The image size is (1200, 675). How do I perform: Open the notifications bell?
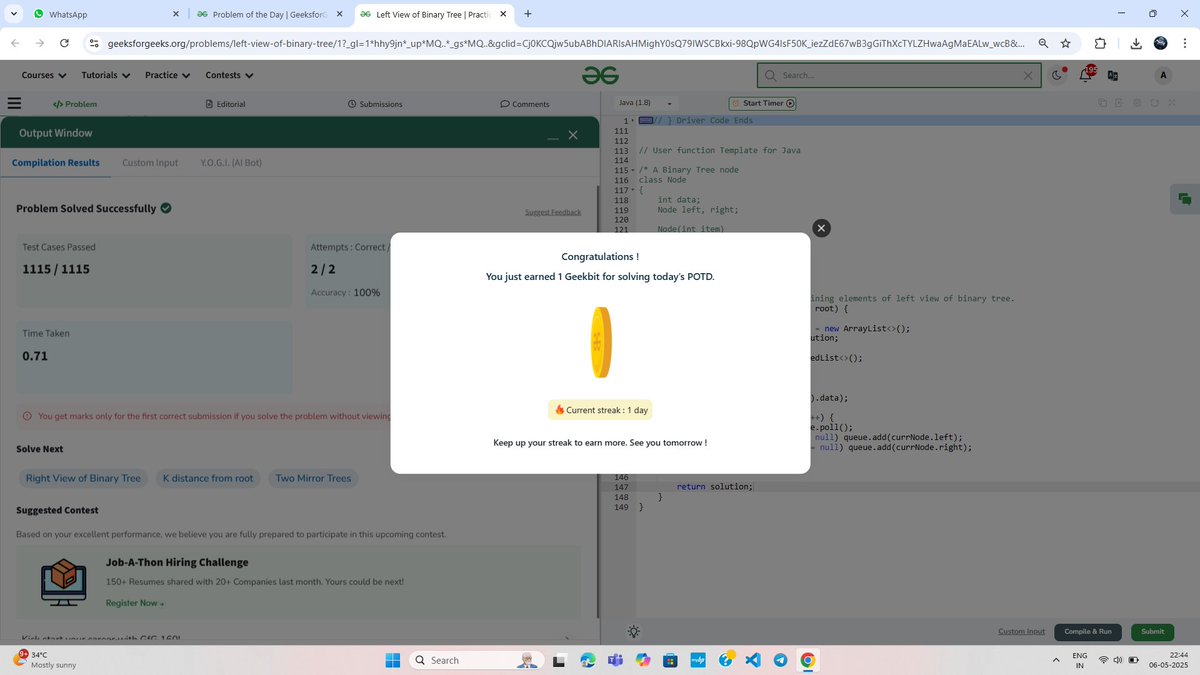click(x=1085, y=75)
